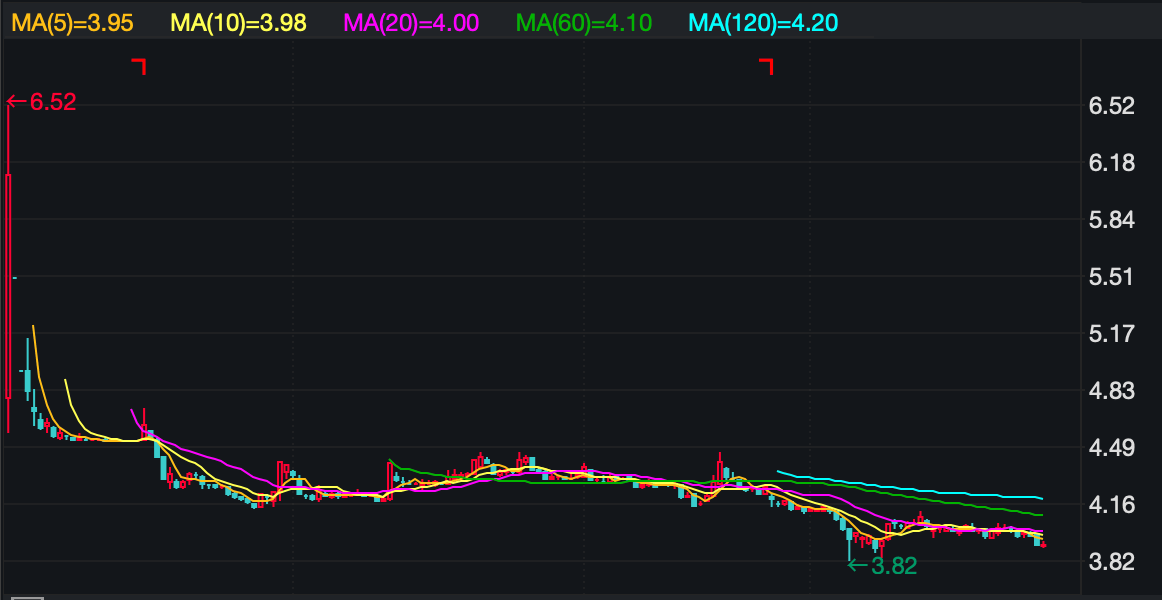Viewport: 1162px width, 600px height.
Task: Click the red 6.52 high price marker
Action: point(41,102)
